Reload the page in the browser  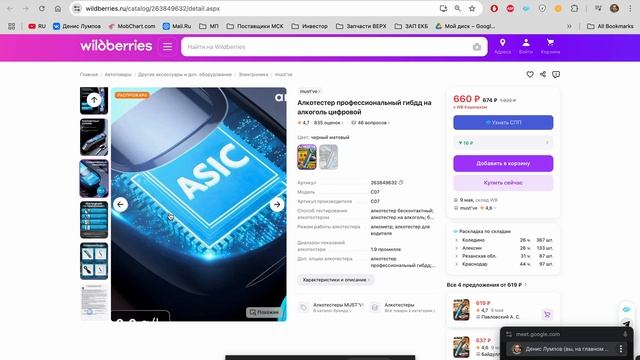click(x=42, y=9)
